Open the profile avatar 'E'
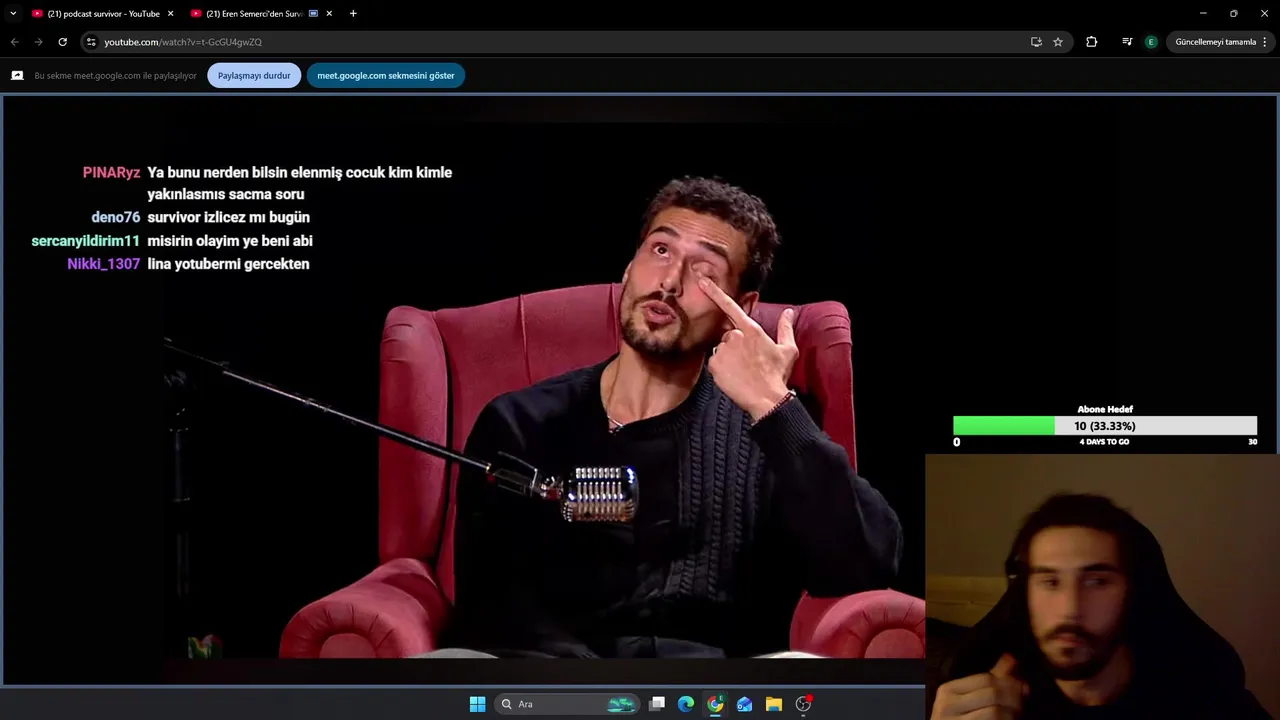The height and width of the screenshot is (720, 1280). [1151, 42]
